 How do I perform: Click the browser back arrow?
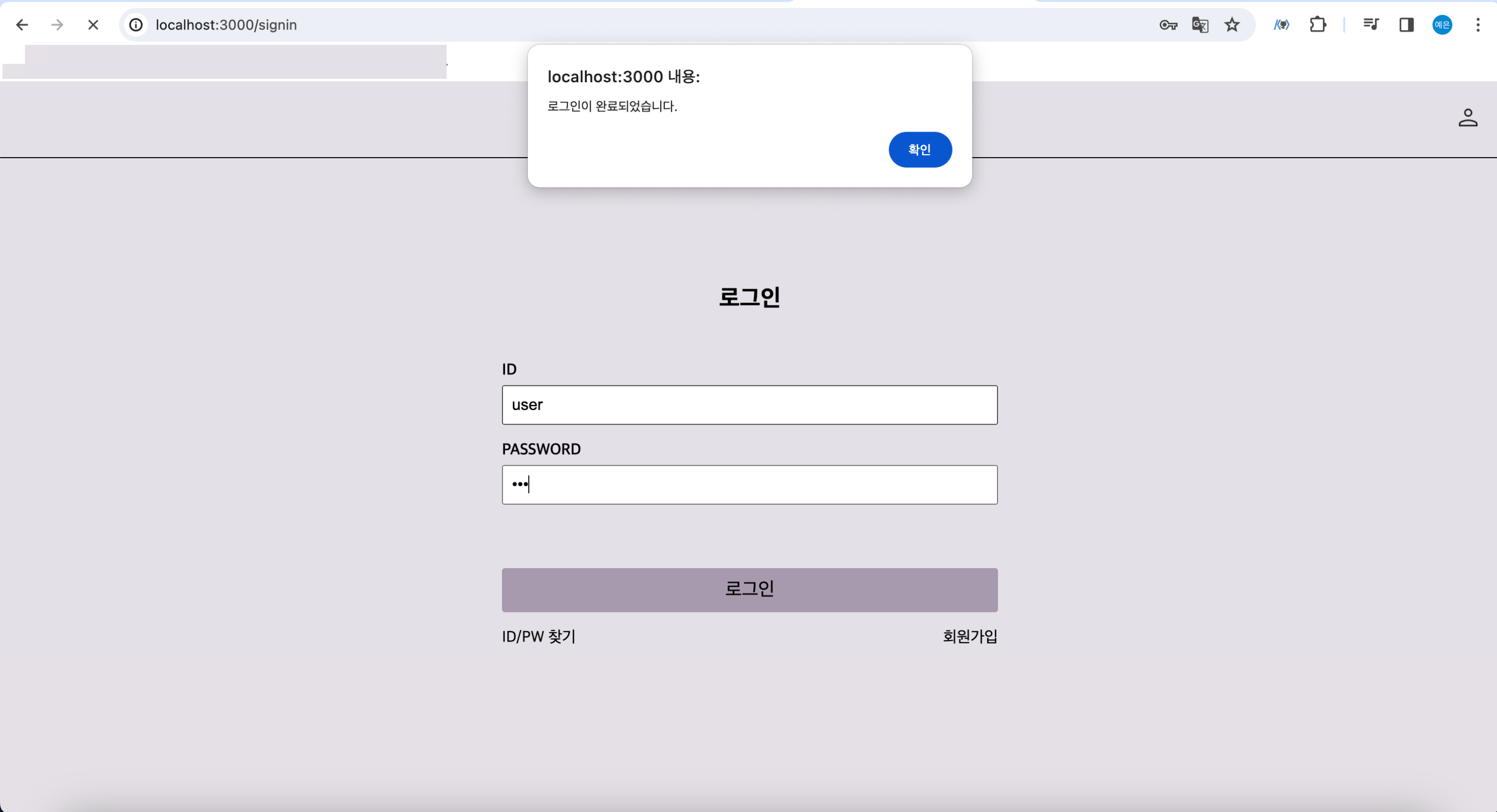coord(22,25)
